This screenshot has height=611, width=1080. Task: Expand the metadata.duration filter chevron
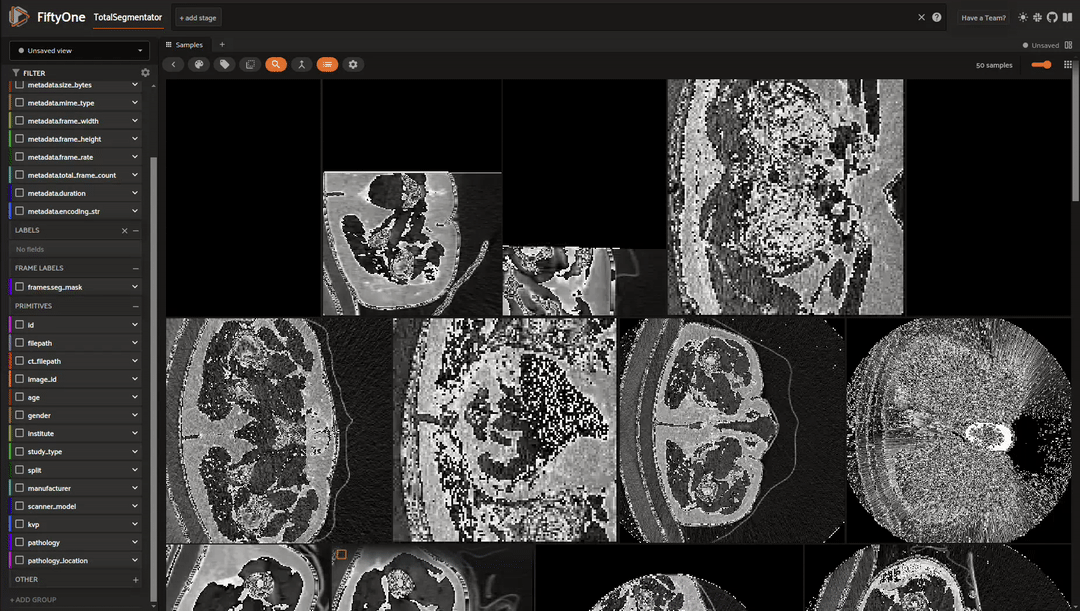point(135,193)
